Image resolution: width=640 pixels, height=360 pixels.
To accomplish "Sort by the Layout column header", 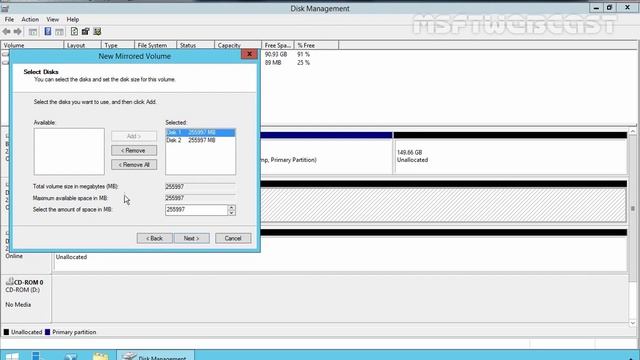I will pos(82,45).
